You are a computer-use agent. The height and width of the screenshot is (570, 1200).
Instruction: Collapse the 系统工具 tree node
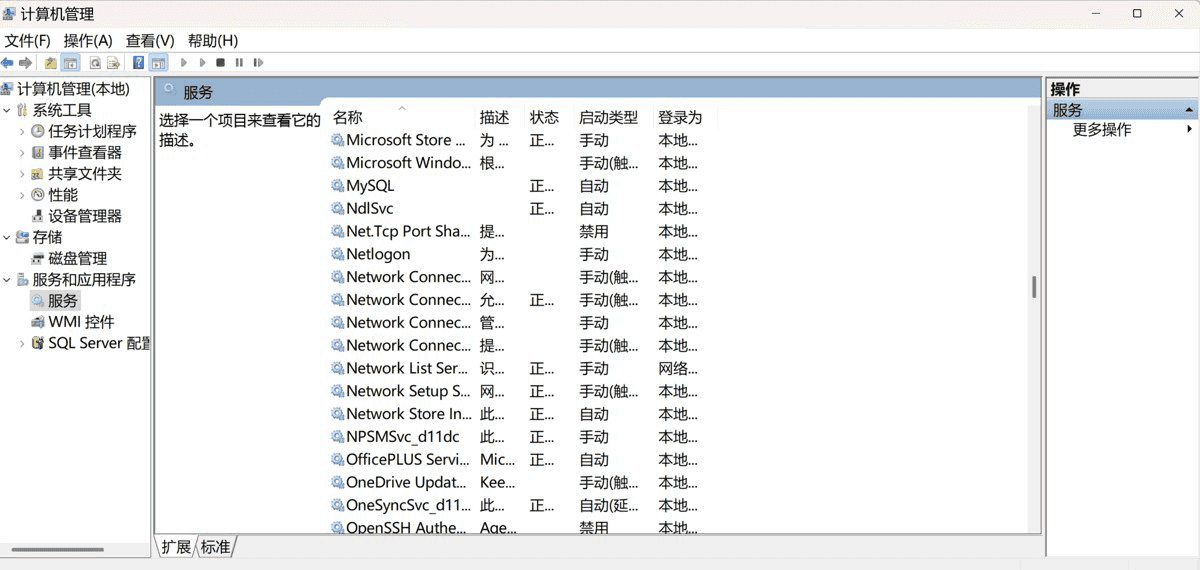point(7,110)
